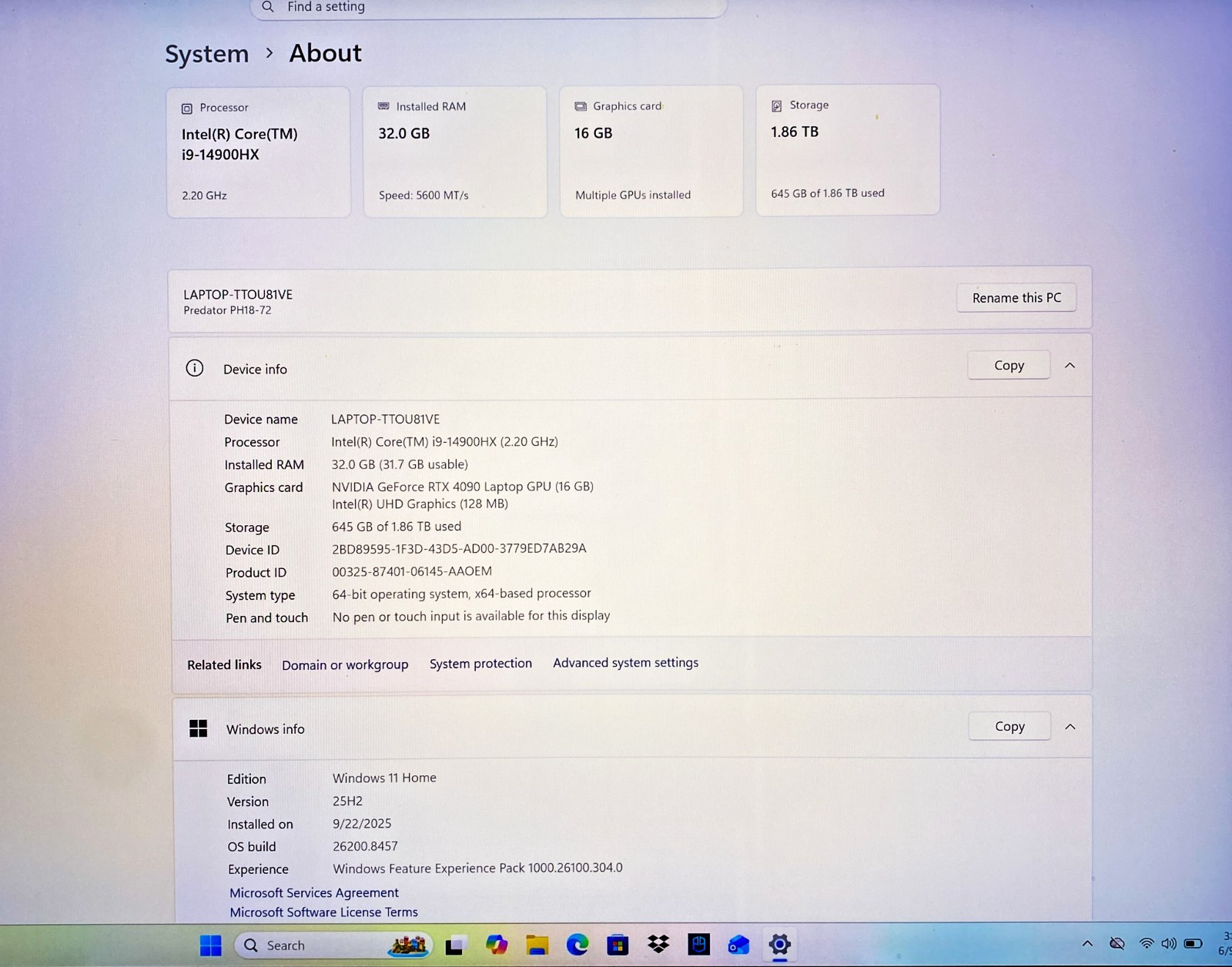Open Dropbox from the taskbar

pos(658,944)
